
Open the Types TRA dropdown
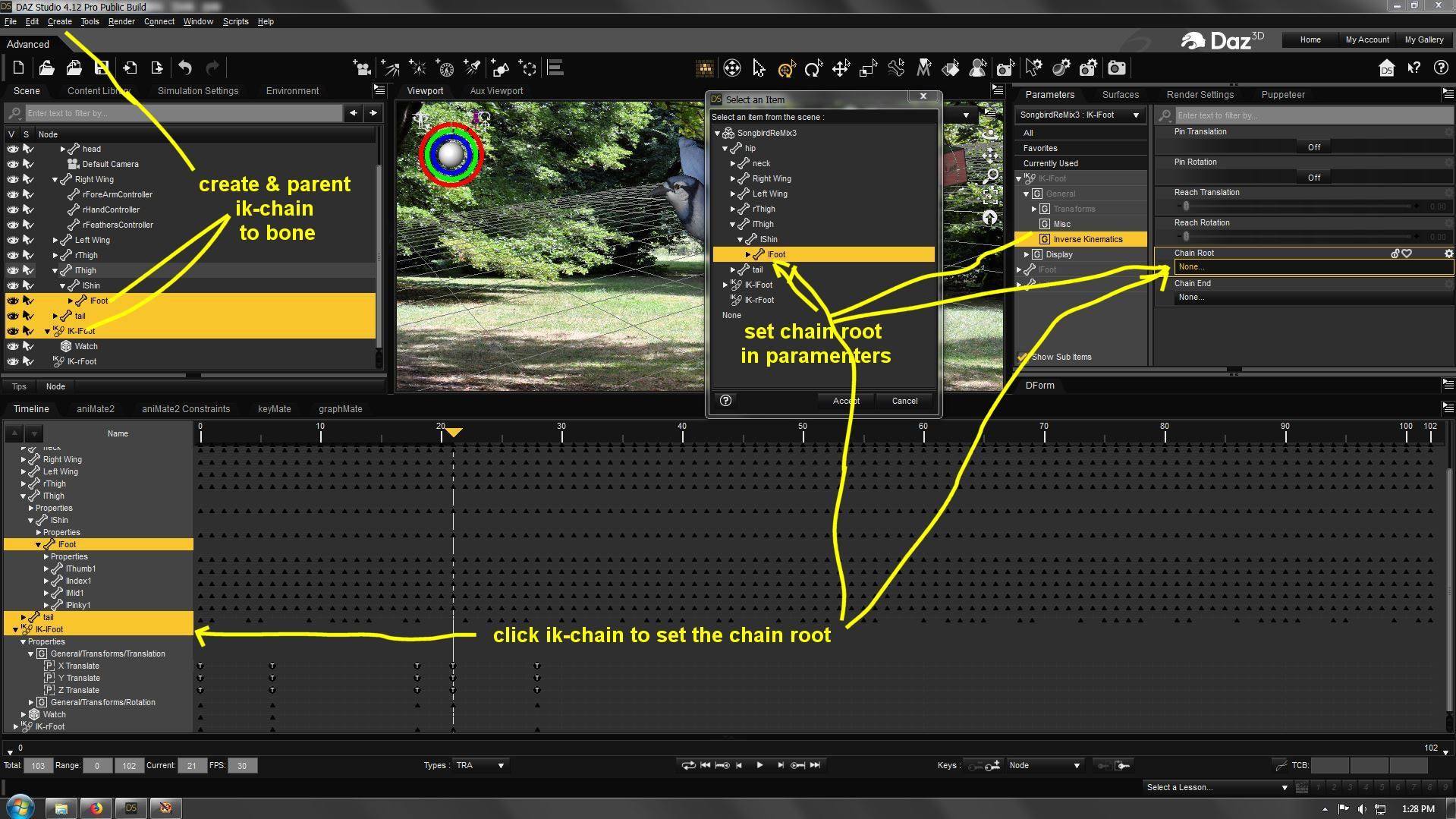pos(480,765)
